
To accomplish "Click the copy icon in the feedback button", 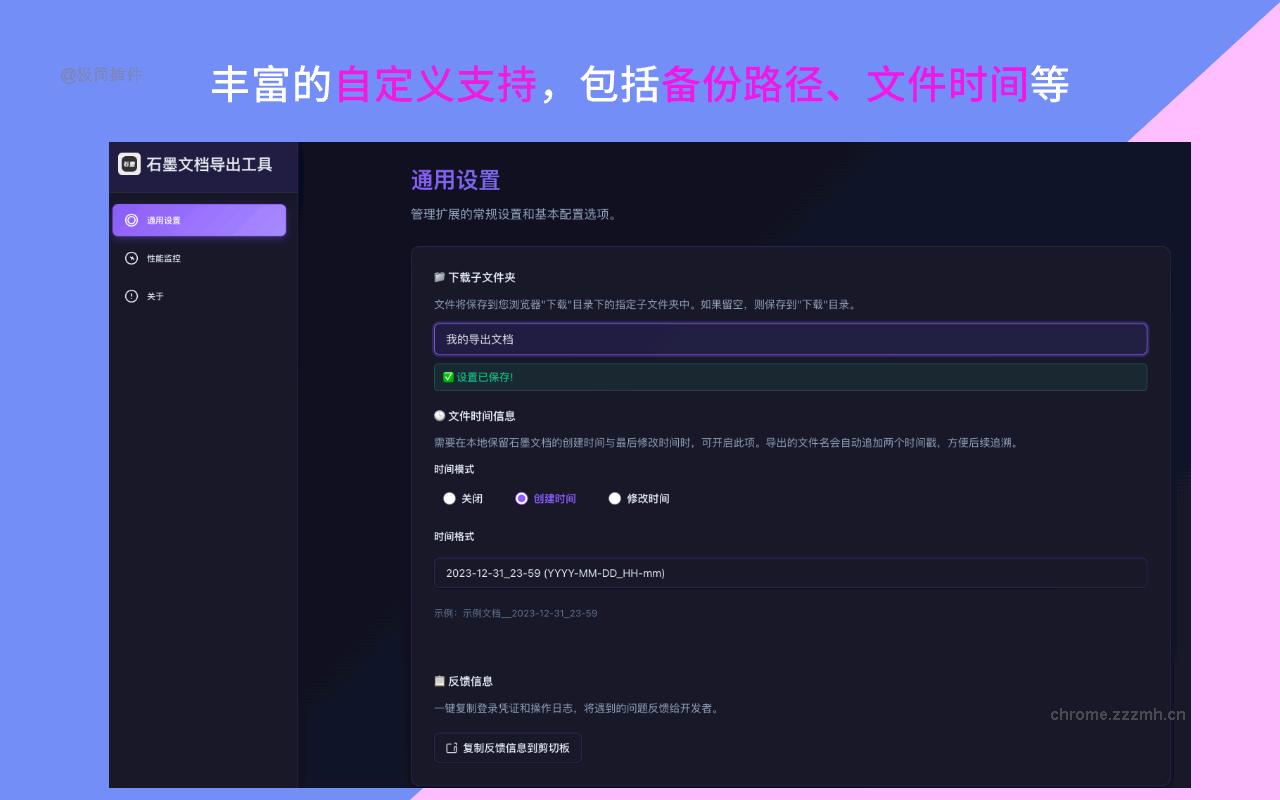I will point(451,748).
